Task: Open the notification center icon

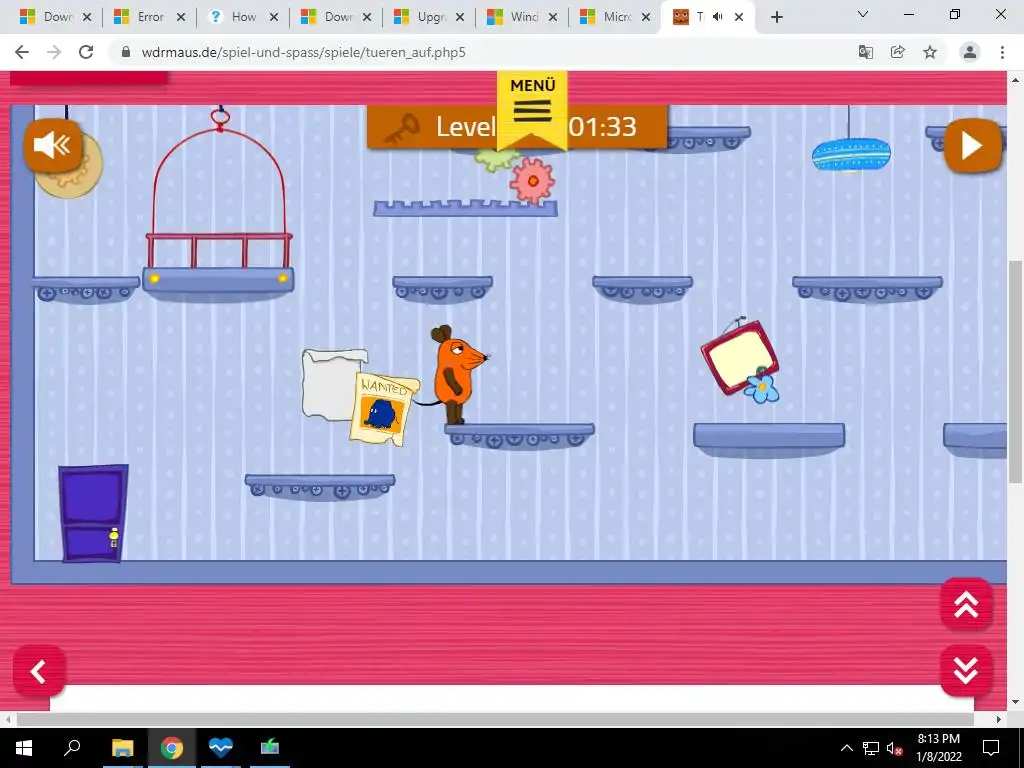Action: tap(991, 748)
